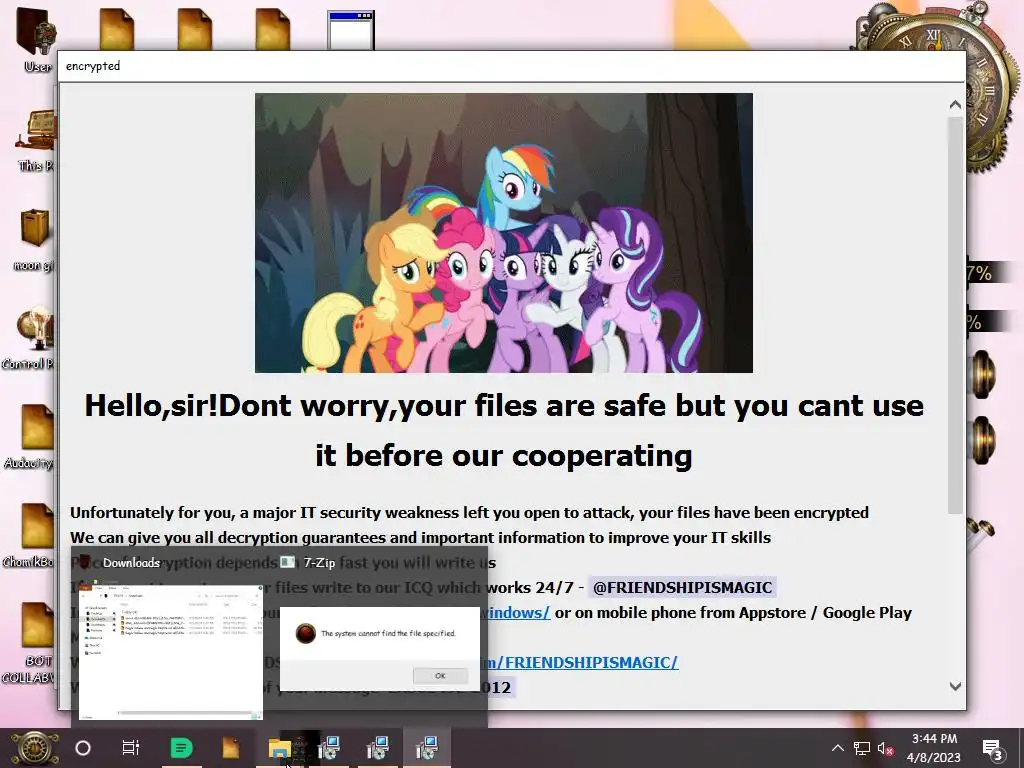Open Task View from the taskbar

pos(131,748)
